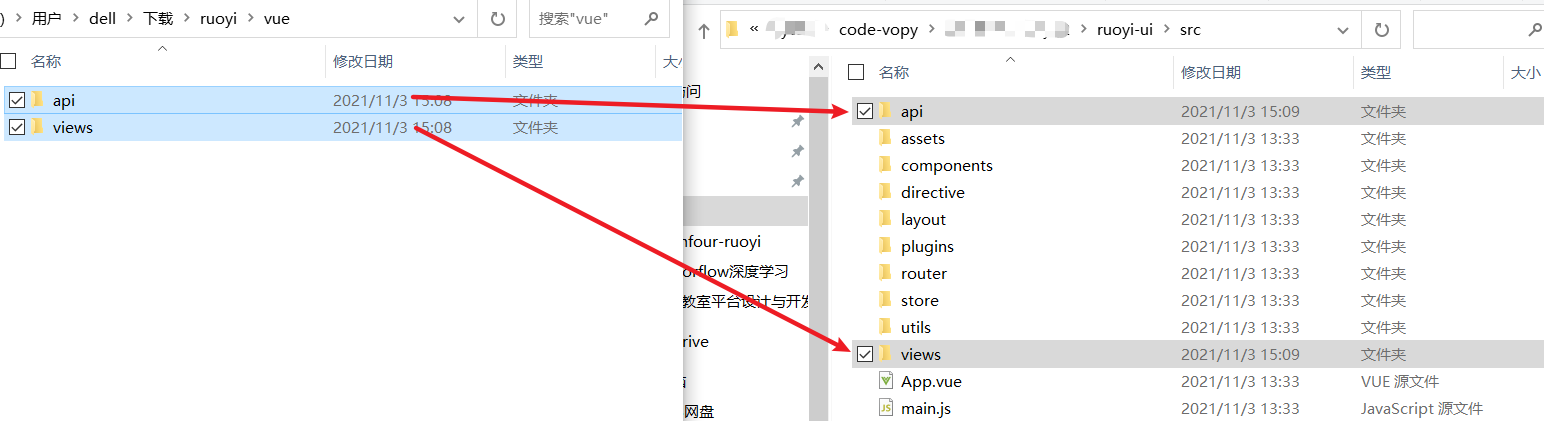Select the utils folder name
This screenshot has width=1544, height=421.
coord(916,327)
